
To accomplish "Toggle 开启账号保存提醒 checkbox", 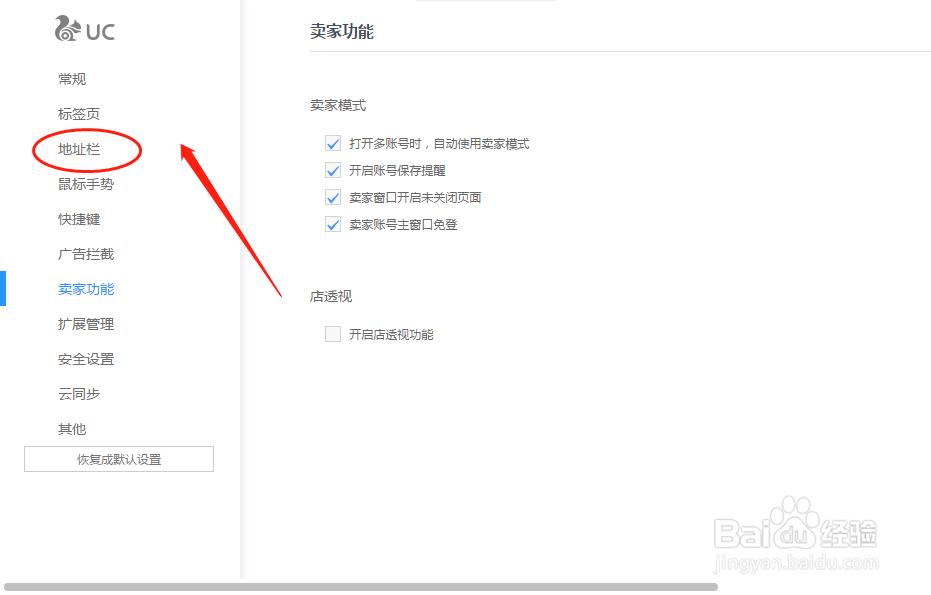I will 333,170.
